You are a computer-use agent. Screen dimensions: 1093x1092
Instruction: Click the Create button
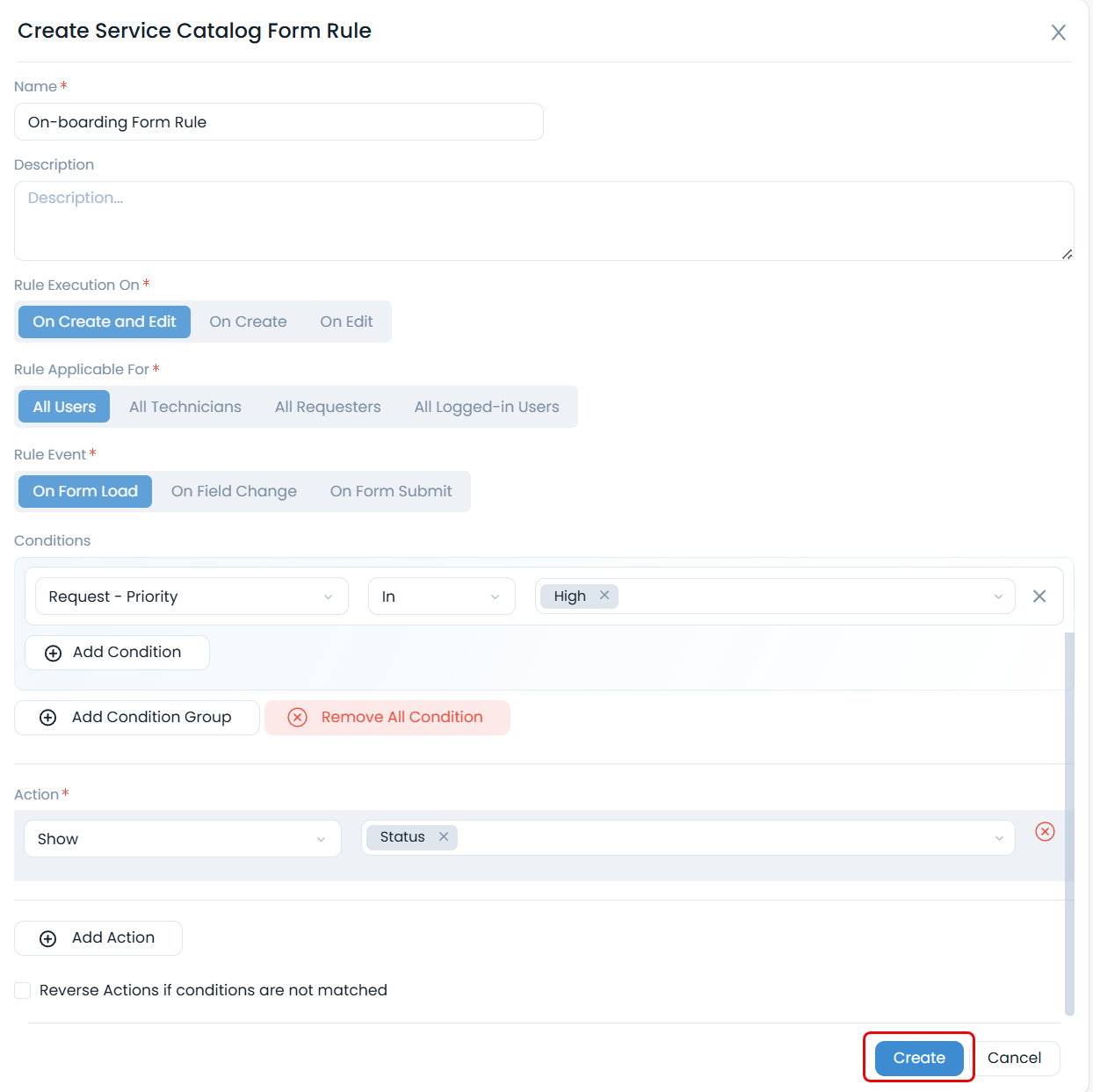click(917, 1058)
